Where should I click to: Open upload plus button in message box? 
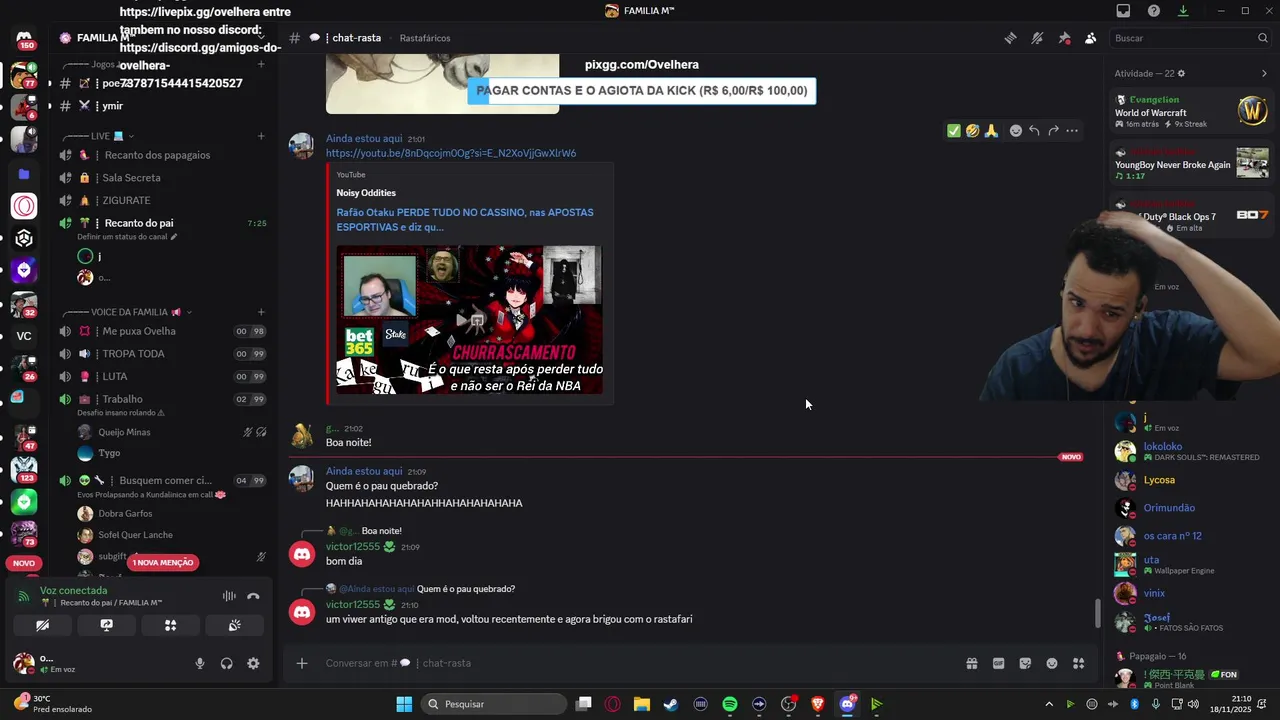(302, 663)
